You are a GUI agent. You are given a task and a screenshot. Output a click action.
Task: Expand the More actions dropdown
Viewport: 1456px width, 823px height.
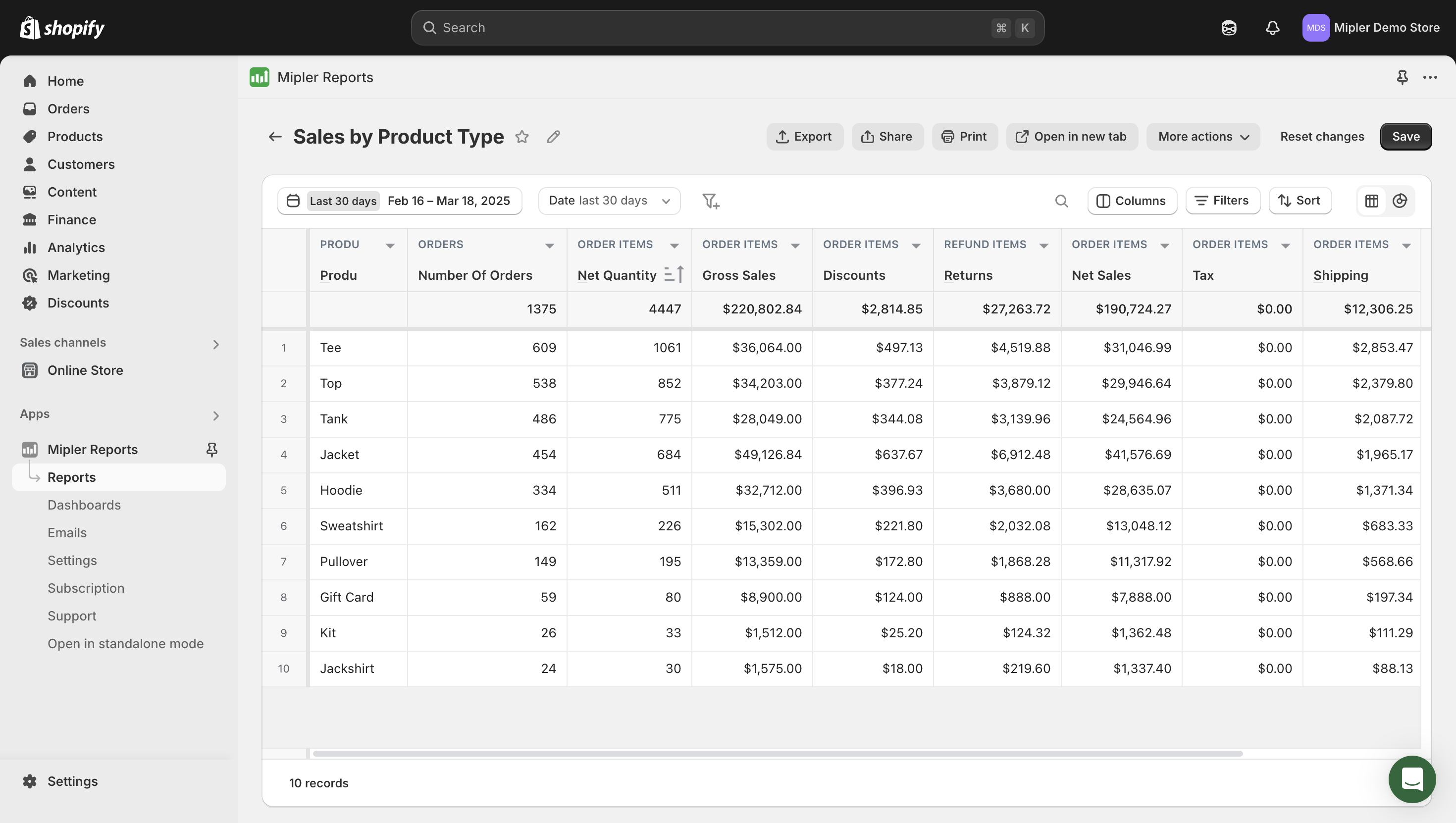pos(1203,137)
